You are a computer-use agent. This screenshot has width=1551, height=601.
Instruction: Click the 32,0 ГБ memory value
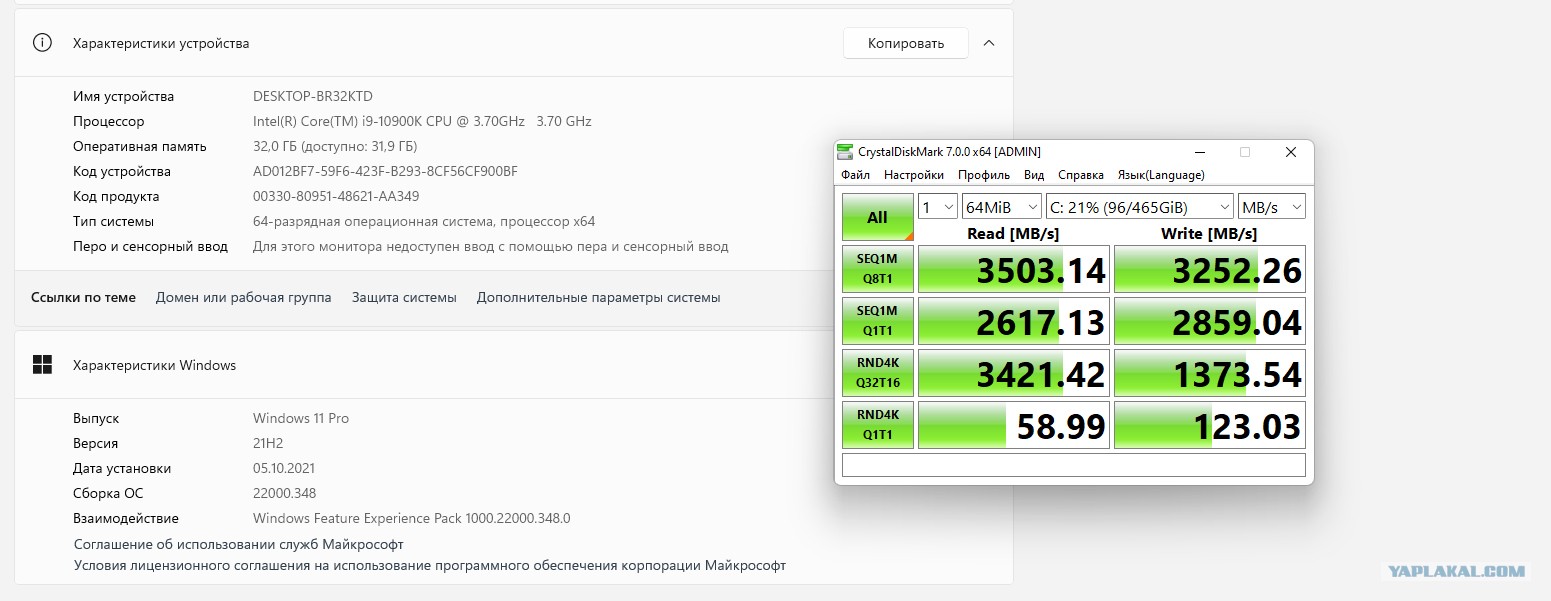click(335, 146)
